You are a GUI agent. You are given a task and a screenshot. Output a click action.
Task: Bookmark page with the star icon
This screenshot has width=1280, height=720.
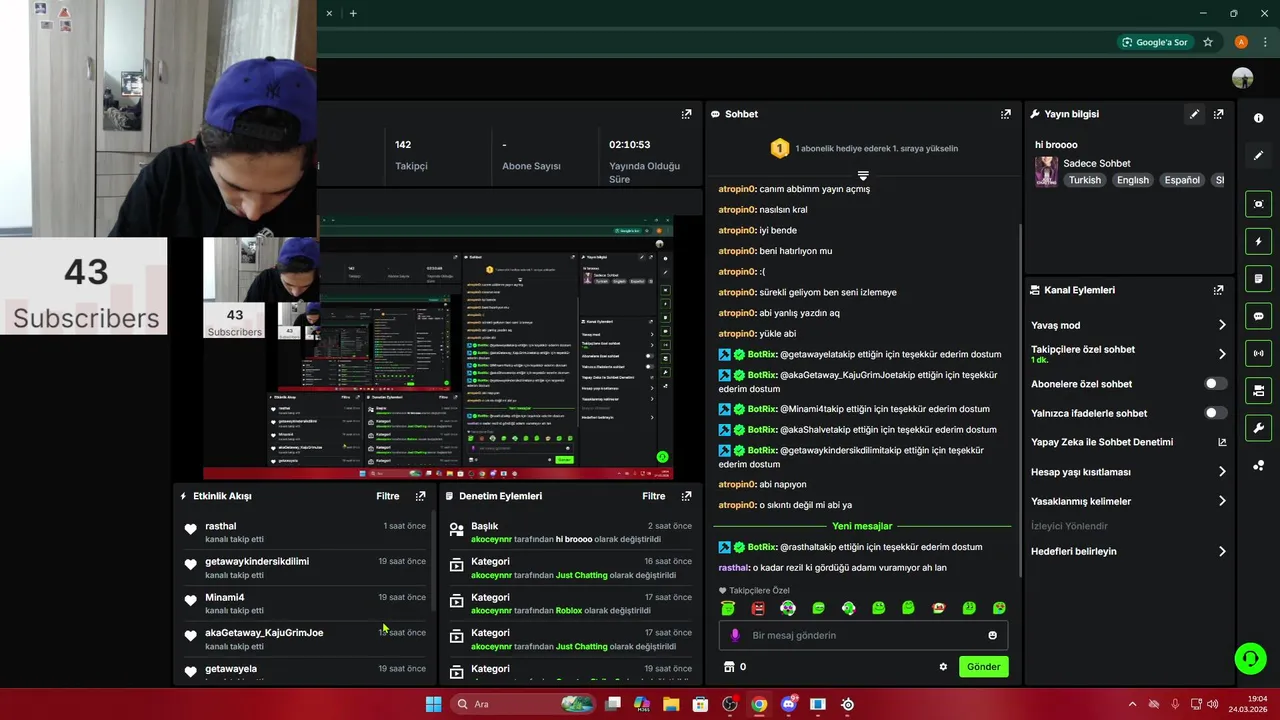click(x=1208, y=42)
